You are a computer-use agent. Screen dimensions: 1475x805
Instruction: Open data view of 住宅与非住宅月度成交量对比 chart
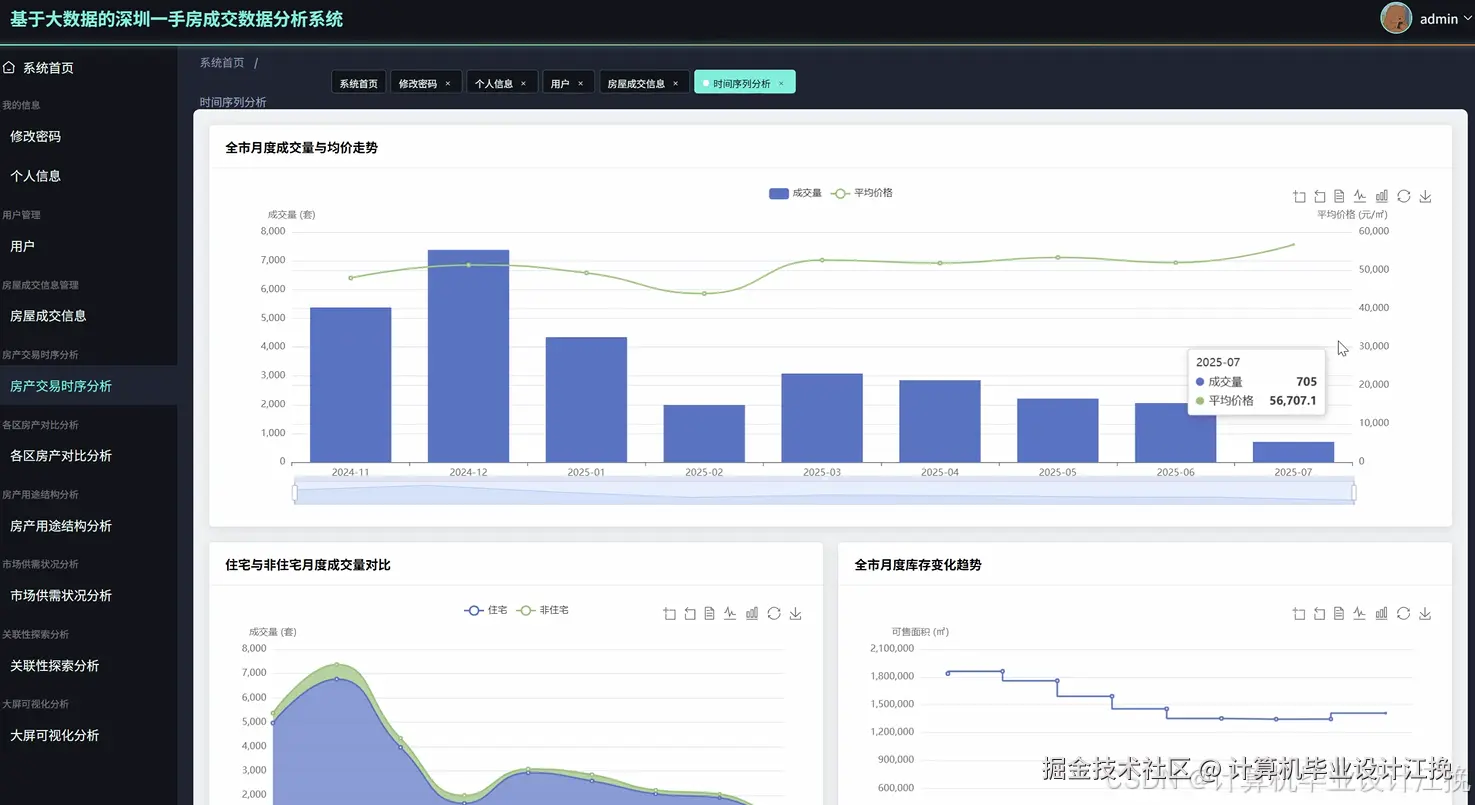click(709, 614)
